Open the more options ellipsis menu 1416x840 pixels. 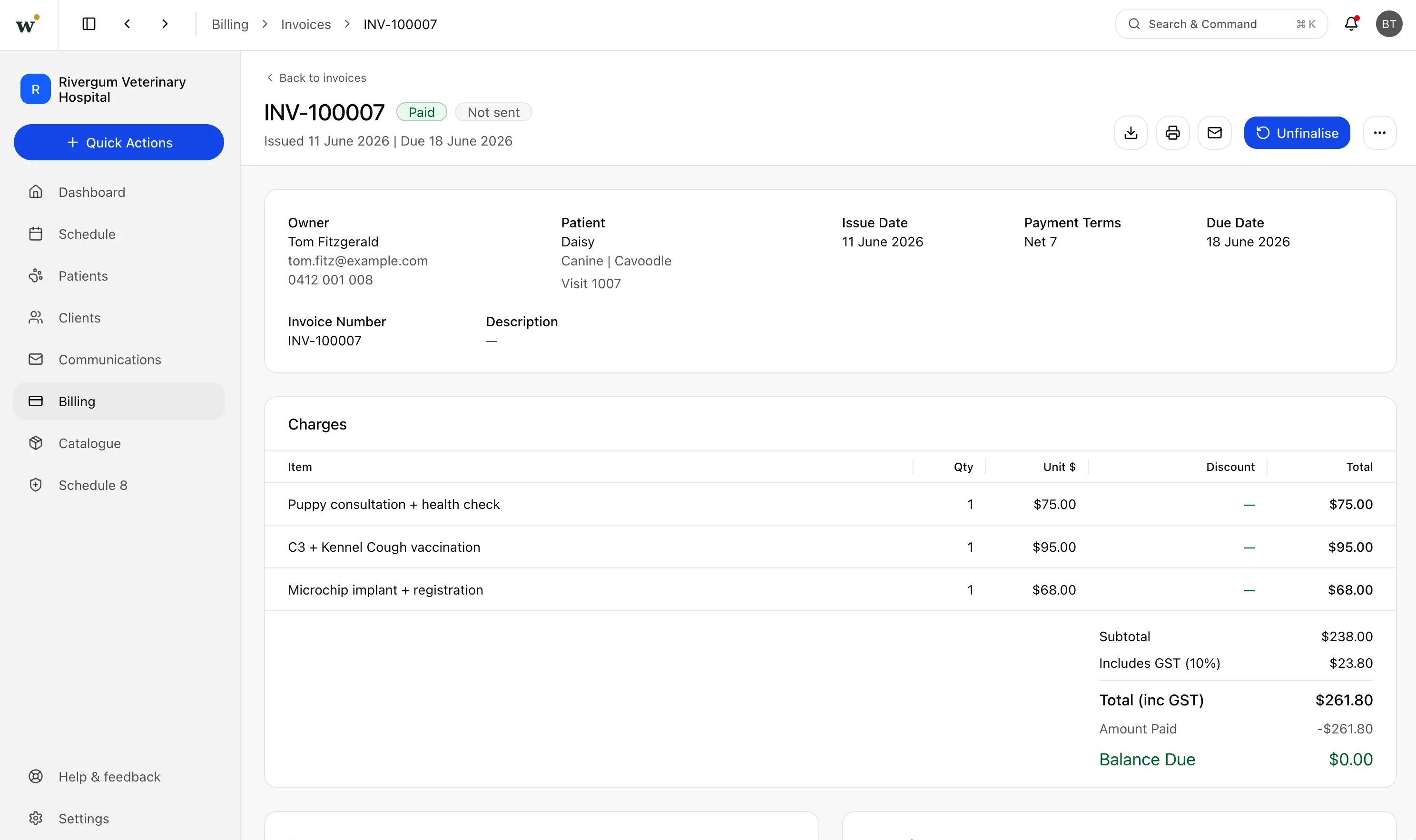[1380, 133]
